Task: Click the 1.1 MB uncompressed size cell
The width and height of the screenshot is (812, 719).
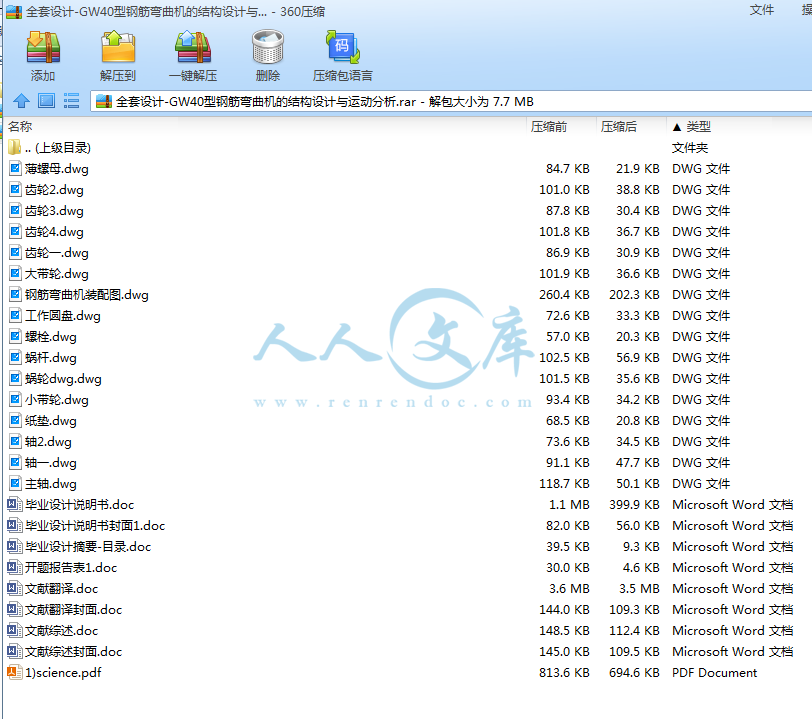Action: pos(569,505)
